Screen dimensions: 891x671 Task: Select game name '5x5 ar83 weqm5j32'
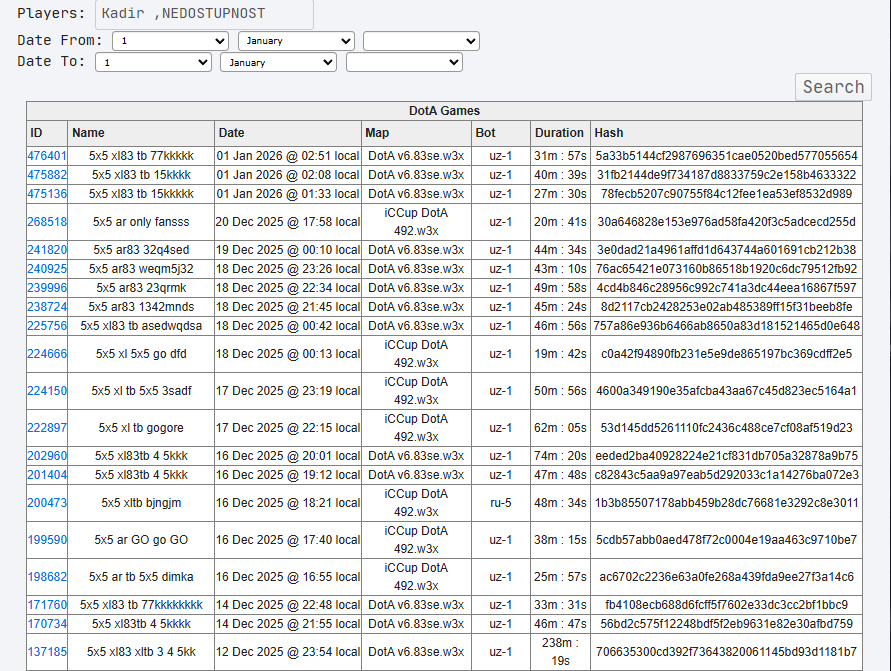[141, 269]
